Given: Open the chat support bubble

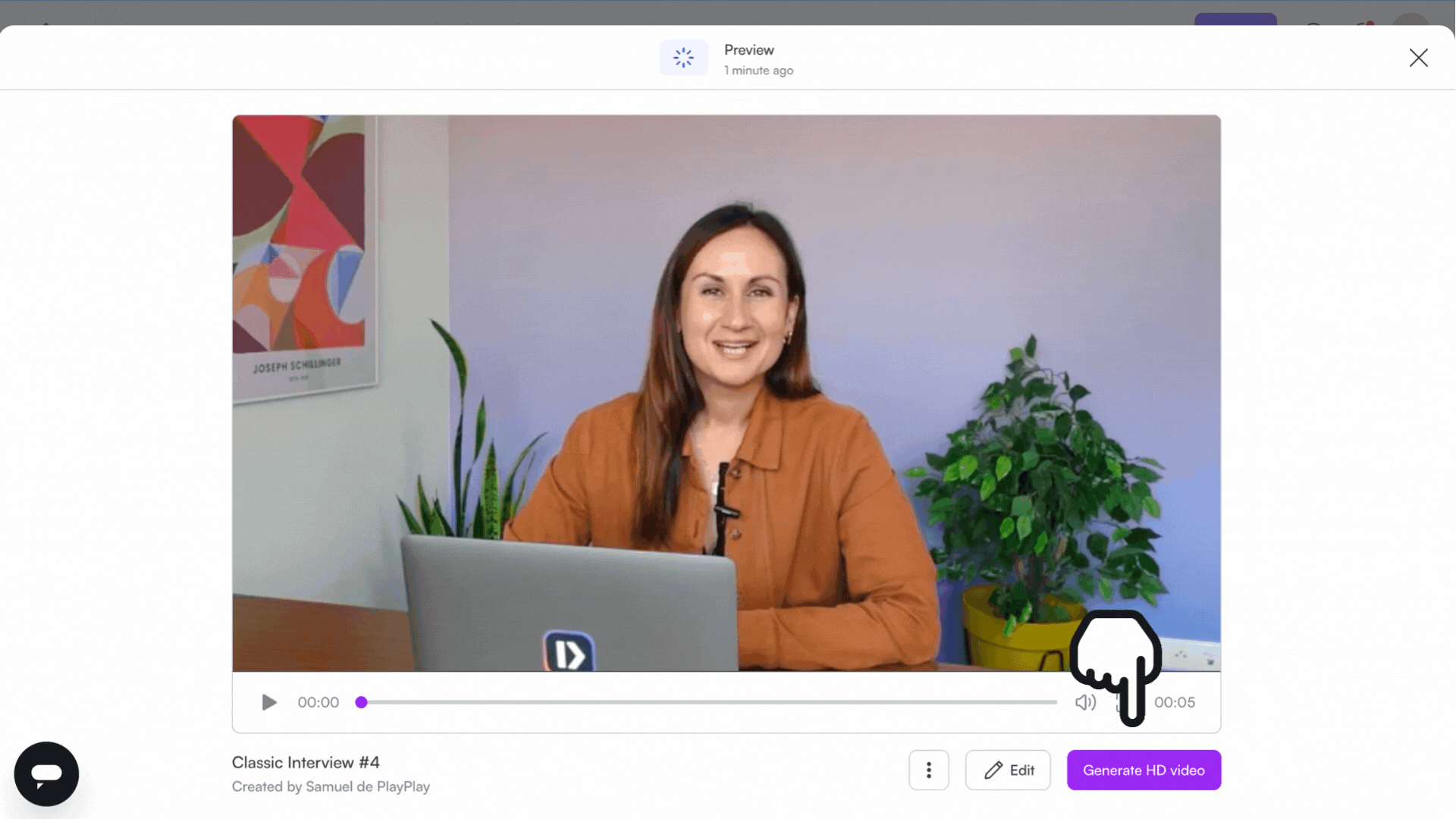Looking at the screenshot, I should tap(46, 773).
